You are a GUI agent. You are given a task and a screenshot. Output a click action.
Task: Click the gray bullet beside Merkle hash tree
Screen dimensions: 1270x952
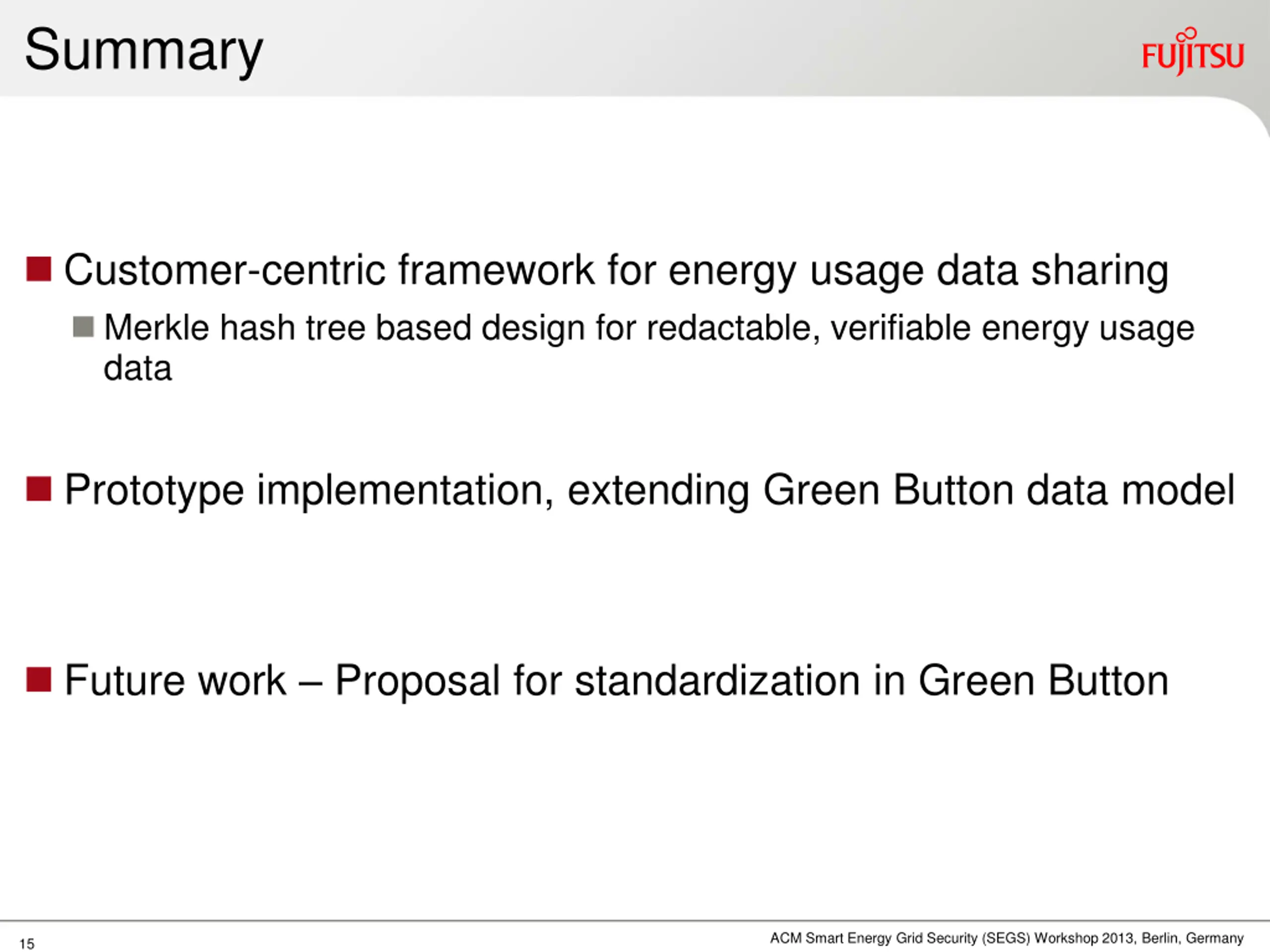[84, 327]
